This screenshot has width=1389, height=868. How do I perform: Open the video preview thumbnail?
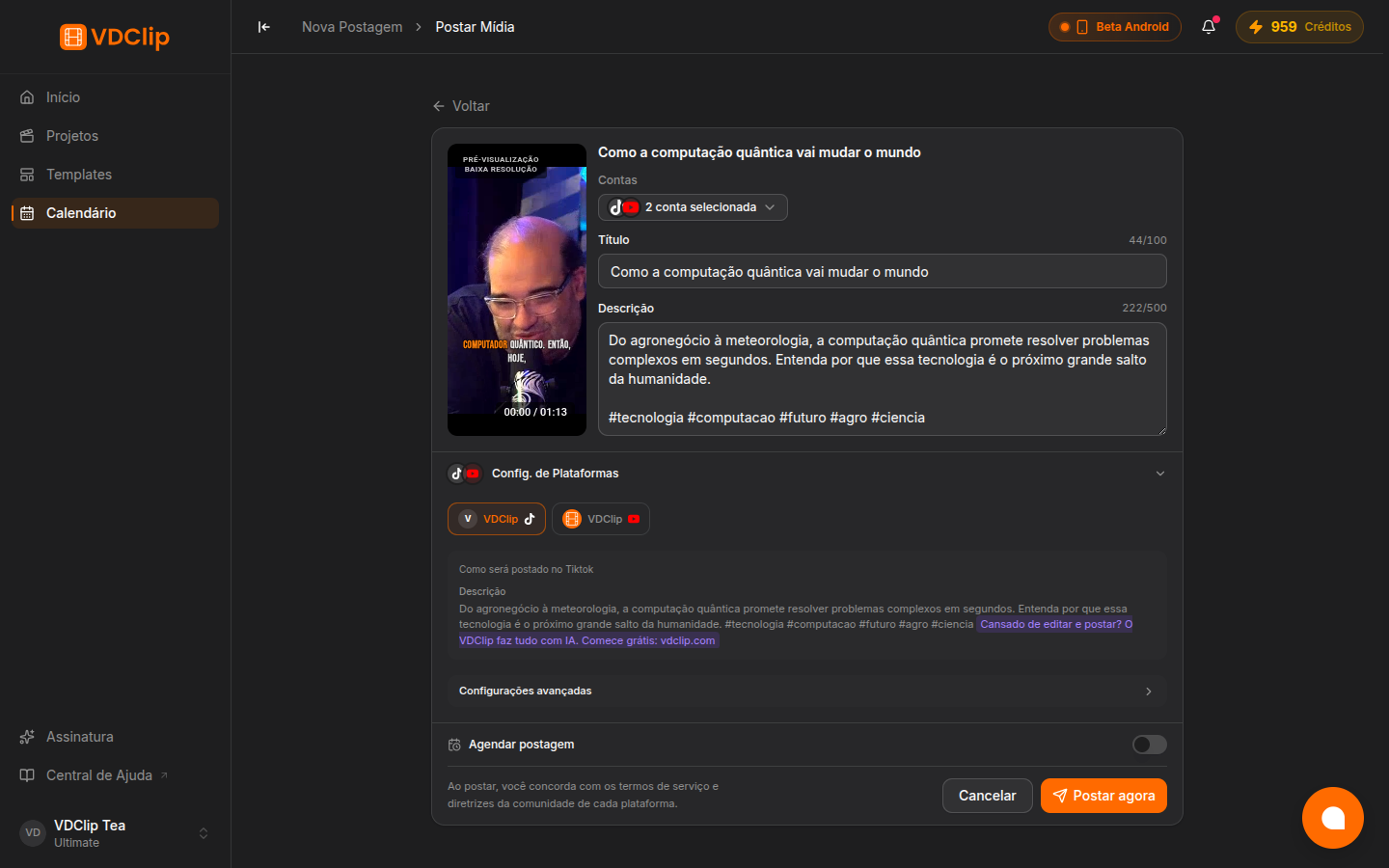(517, 289)
